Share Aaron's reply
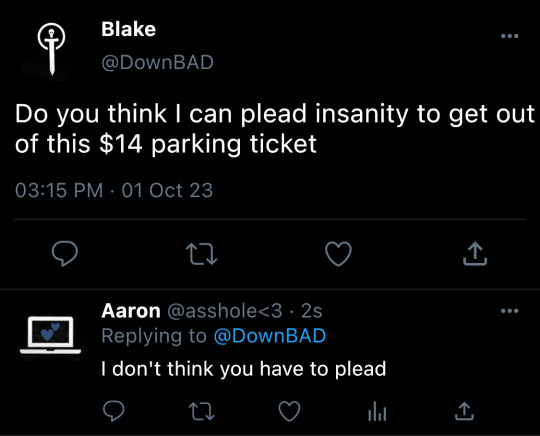Image resolution: width=540 pixels, height=436 pixels. point(464,411)
